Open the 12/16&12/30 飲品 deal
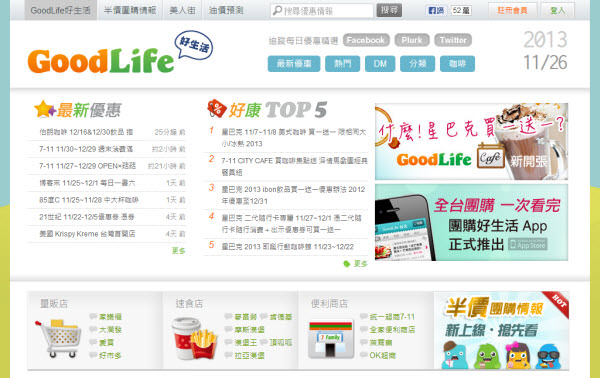Image resolution: width=600 pixels, height=378 pixels. coord(86,132)
